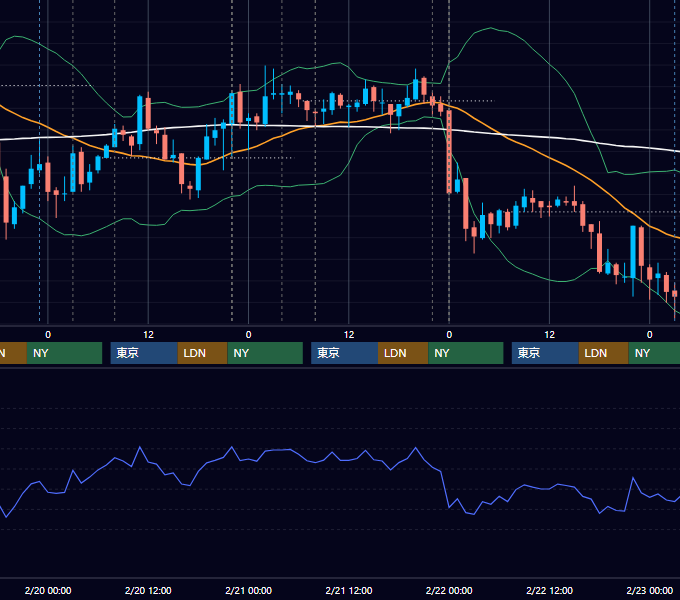Select the LDN block beside the first 東京
Image resolution: width=680 pixels, height=600 pixels.
203,353
